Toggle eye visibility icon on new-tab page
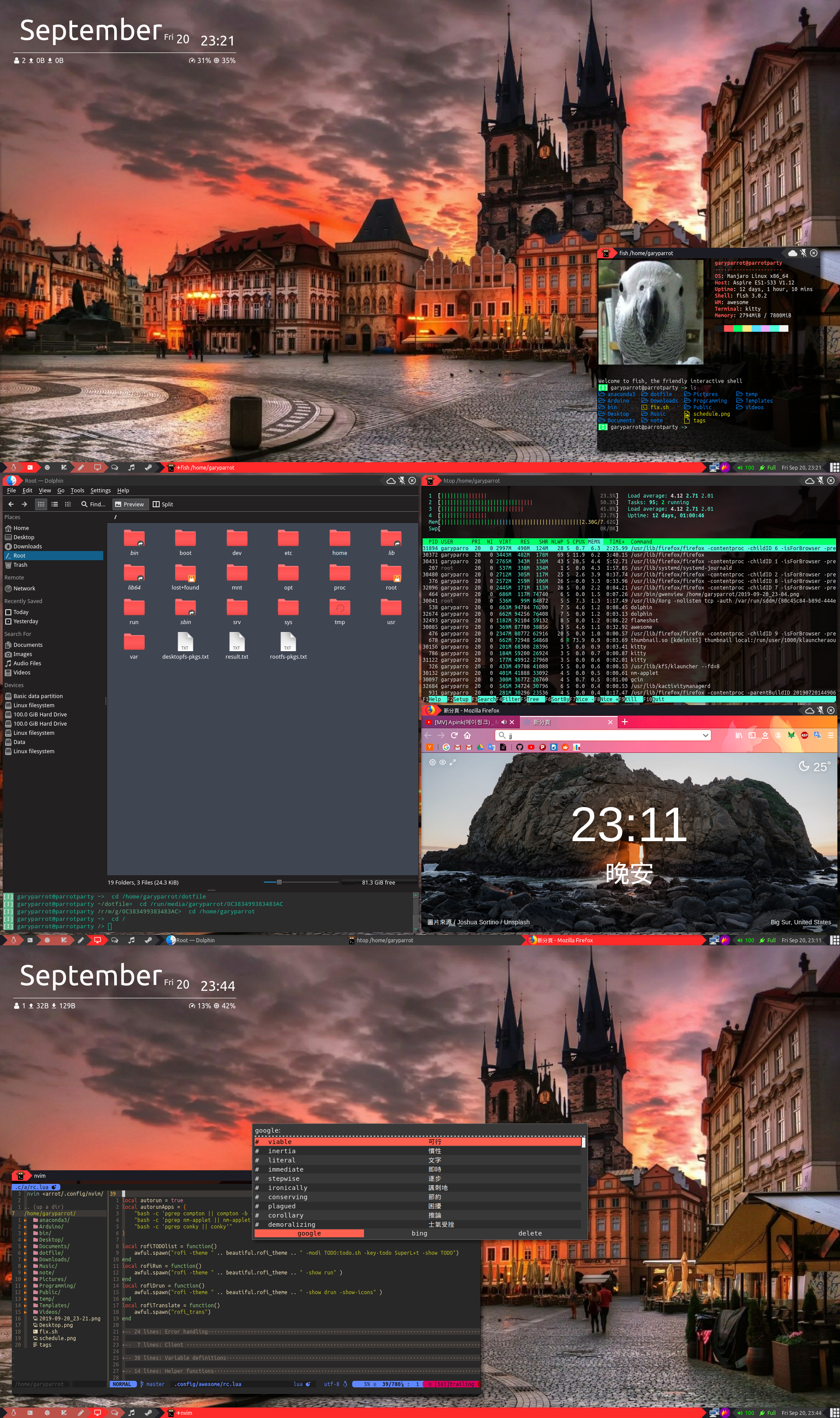Viewport: 840px width, 1418px height. coord(442,762)
